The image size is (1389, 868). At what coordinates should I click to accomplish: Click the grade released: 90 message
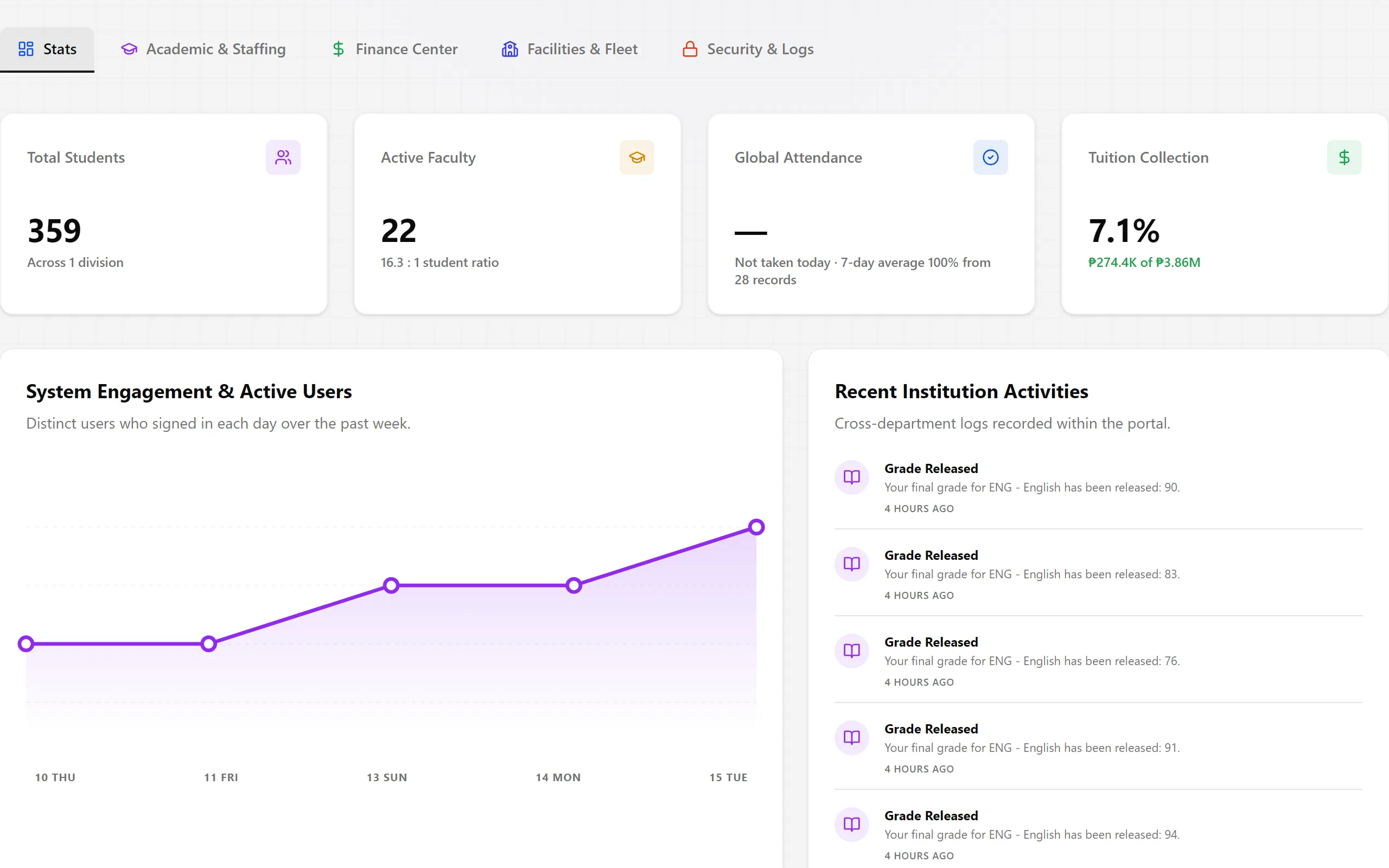[1031, 487]
